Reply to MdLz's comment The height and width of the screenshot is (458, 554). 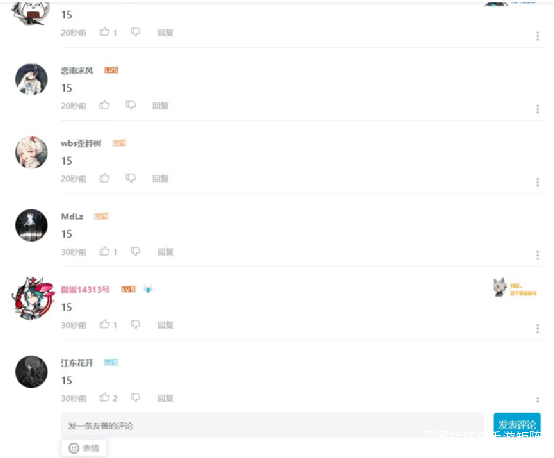point(165,252)
